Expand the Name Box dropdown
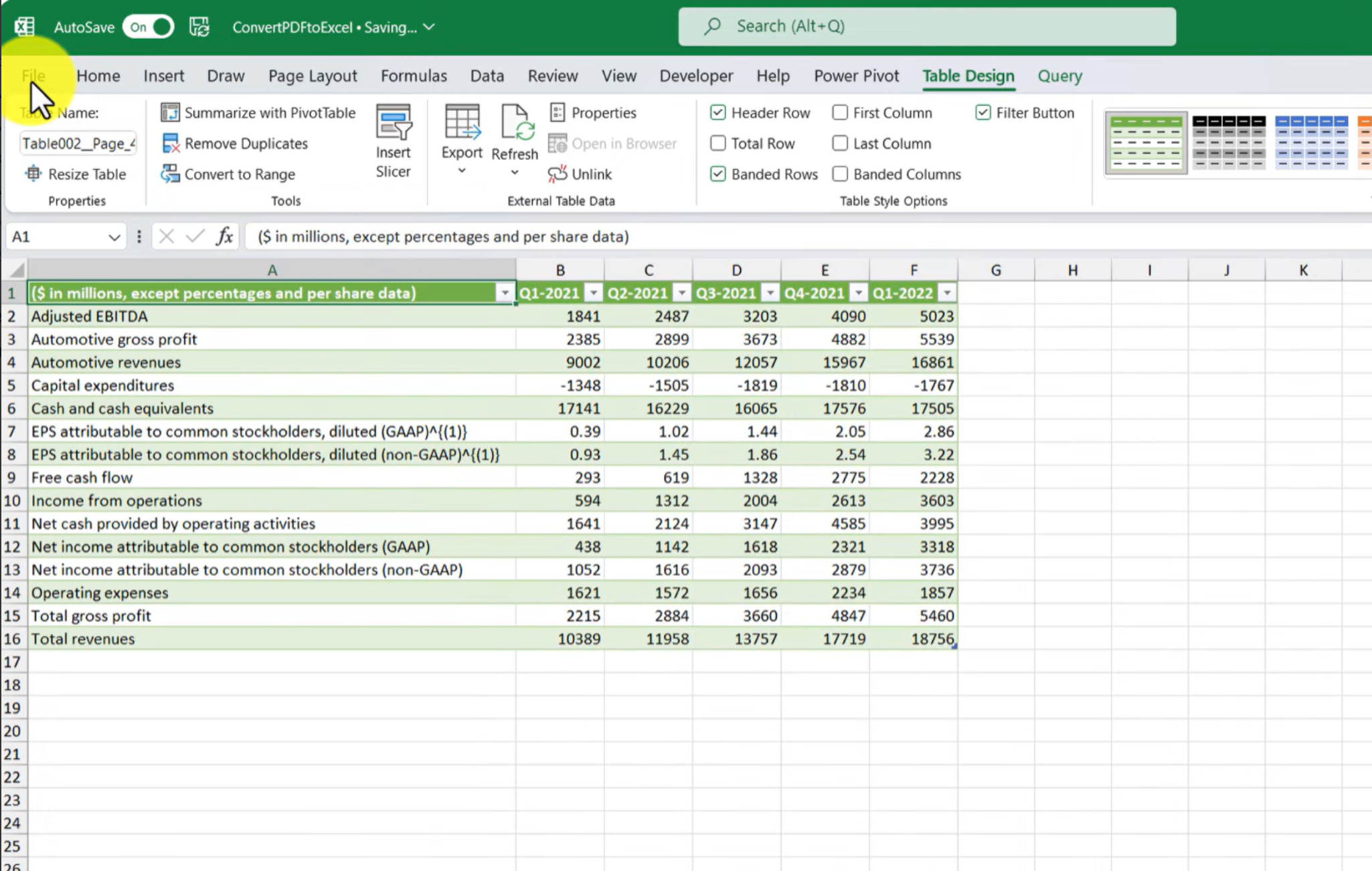This screenshot has height=871, width=1372. click(114, 237)
